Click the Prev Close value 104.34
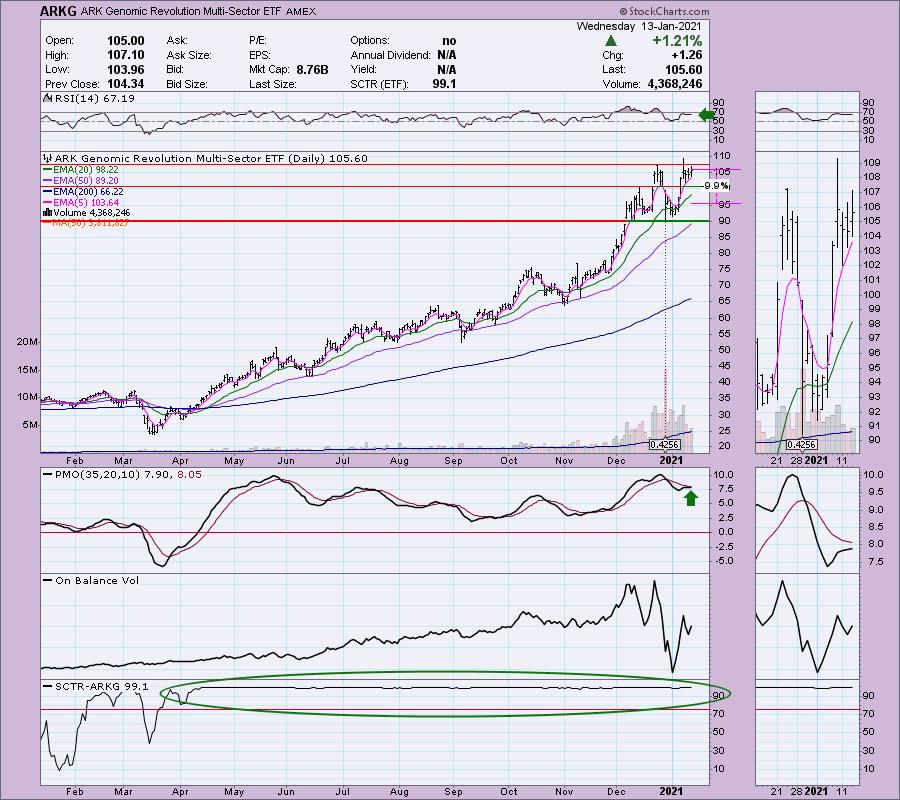This screenshot has height=800, width=900. click(126, 84)
